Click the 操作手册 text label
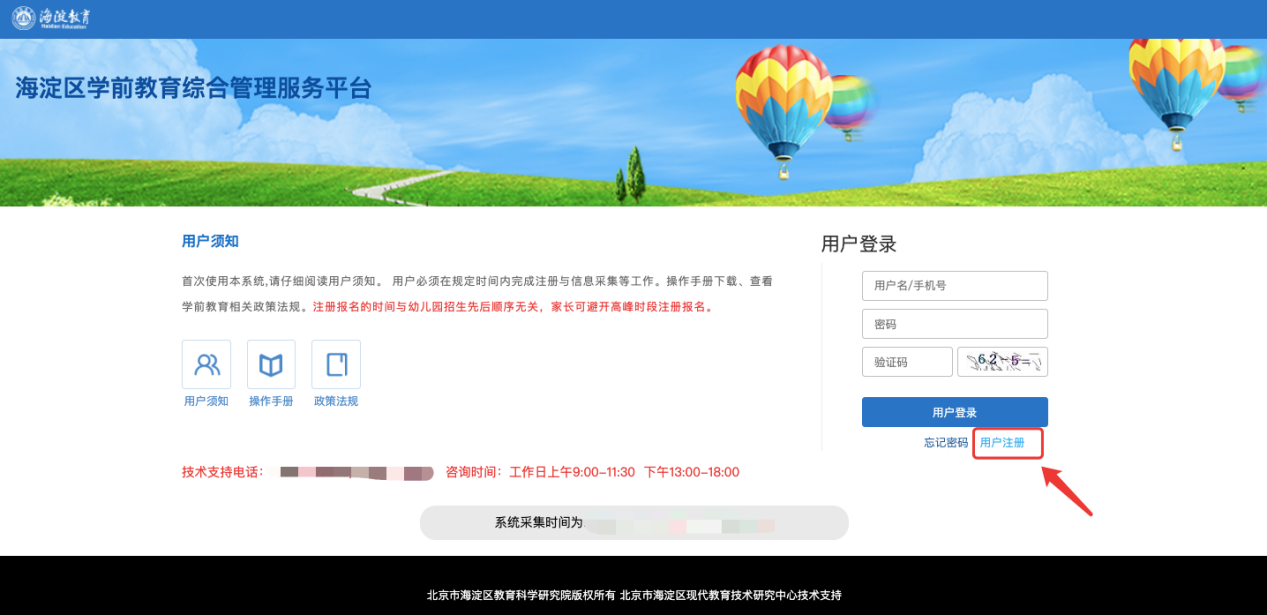 pyautogui.click(x=271, y=401)
